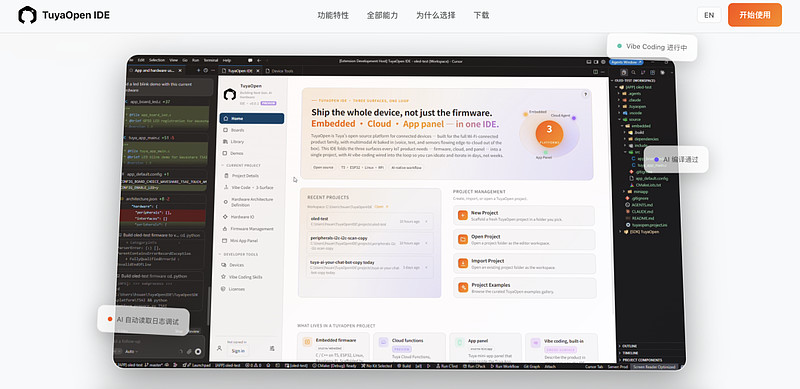Open the 功能特性 navigation item

click(333, 15)
